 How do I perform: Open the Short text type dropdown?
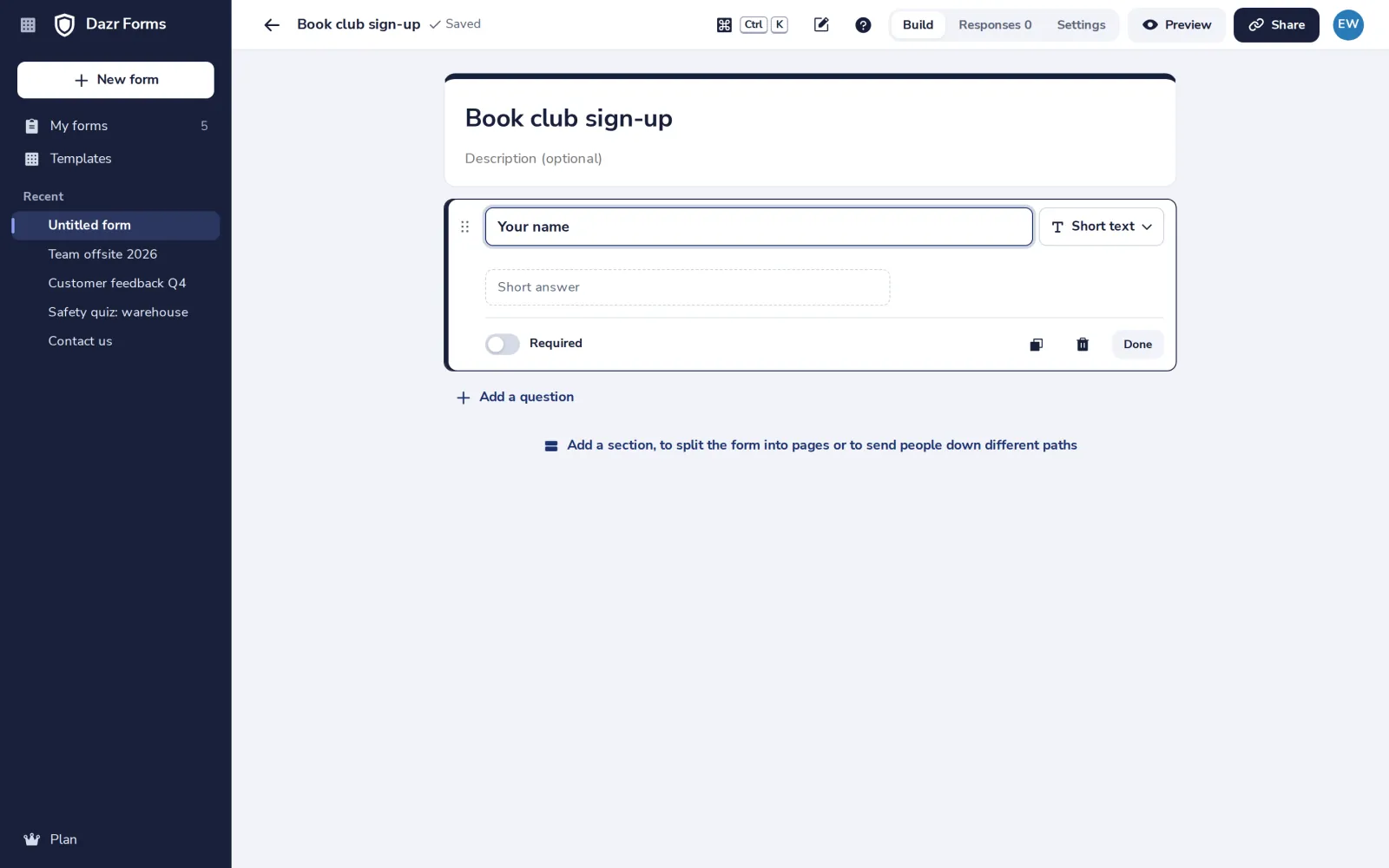[1101, 227]
